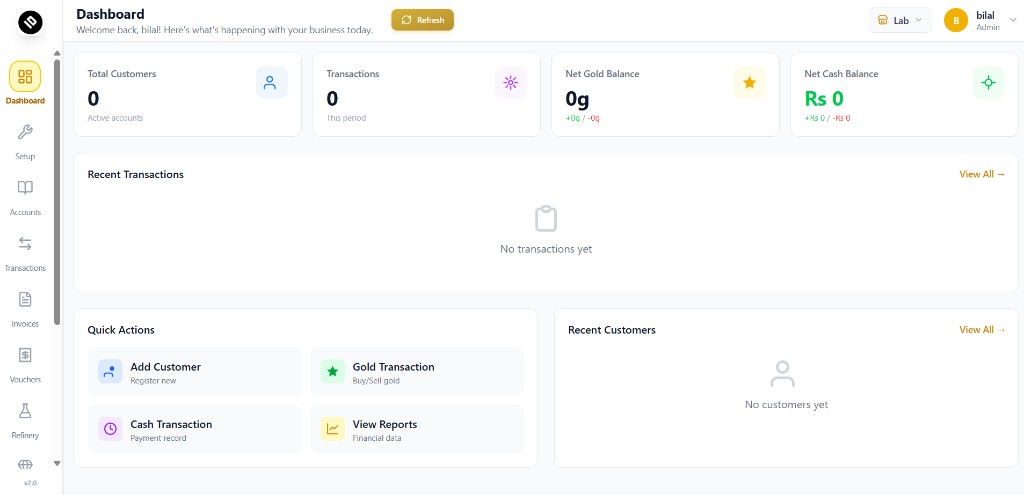Click the Add Customer person icon
Viewport: 1024px width, 495px height.
point(110,372)
